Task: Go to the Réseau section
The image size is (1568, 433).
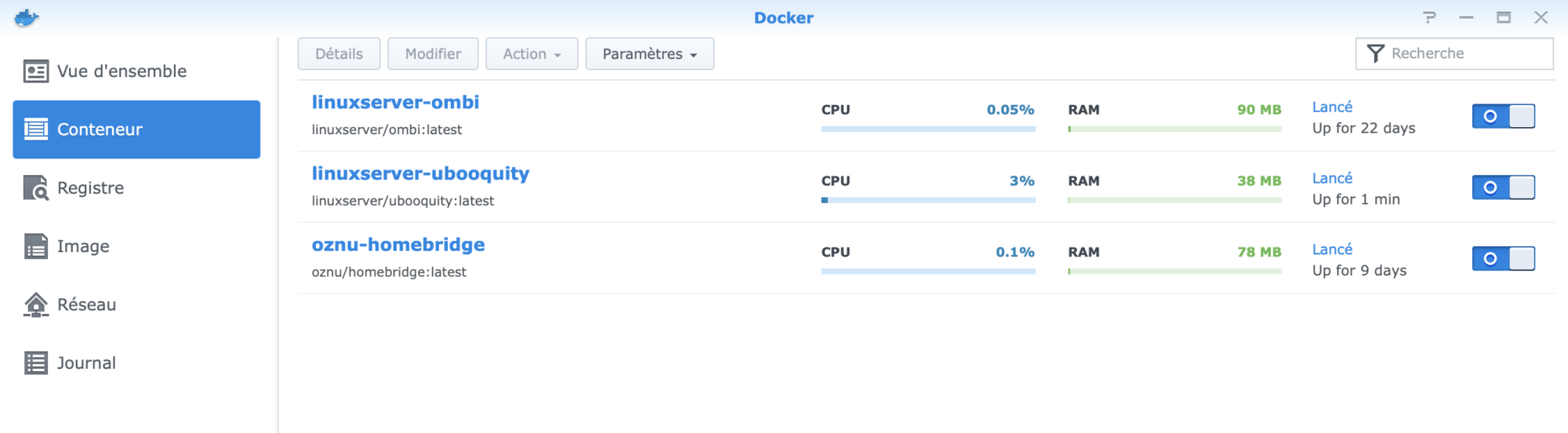Action: point(87,304)
